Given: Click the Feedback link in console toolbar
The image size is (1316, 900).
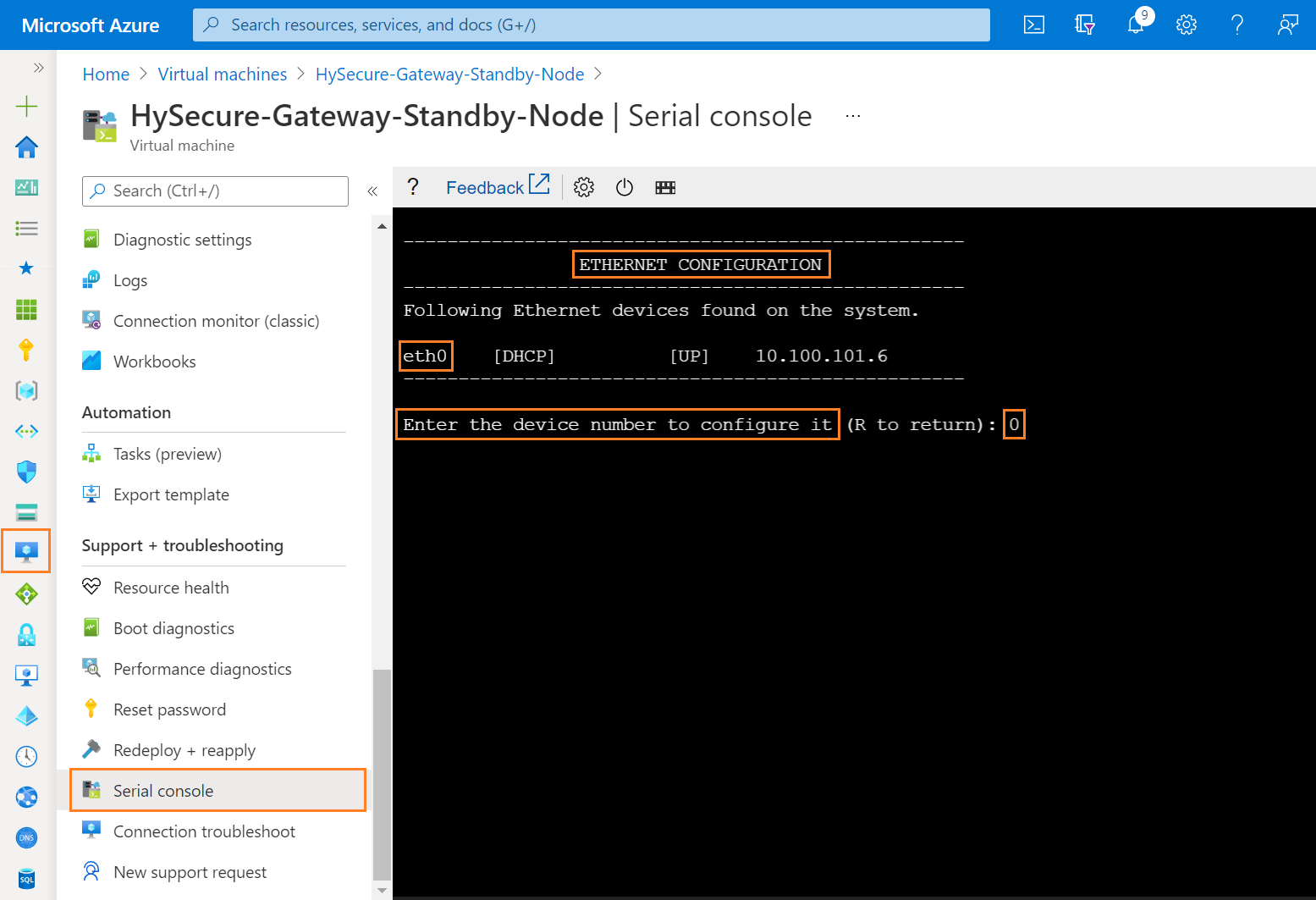Looking at the screenshot, I should [x=498, y=187].
